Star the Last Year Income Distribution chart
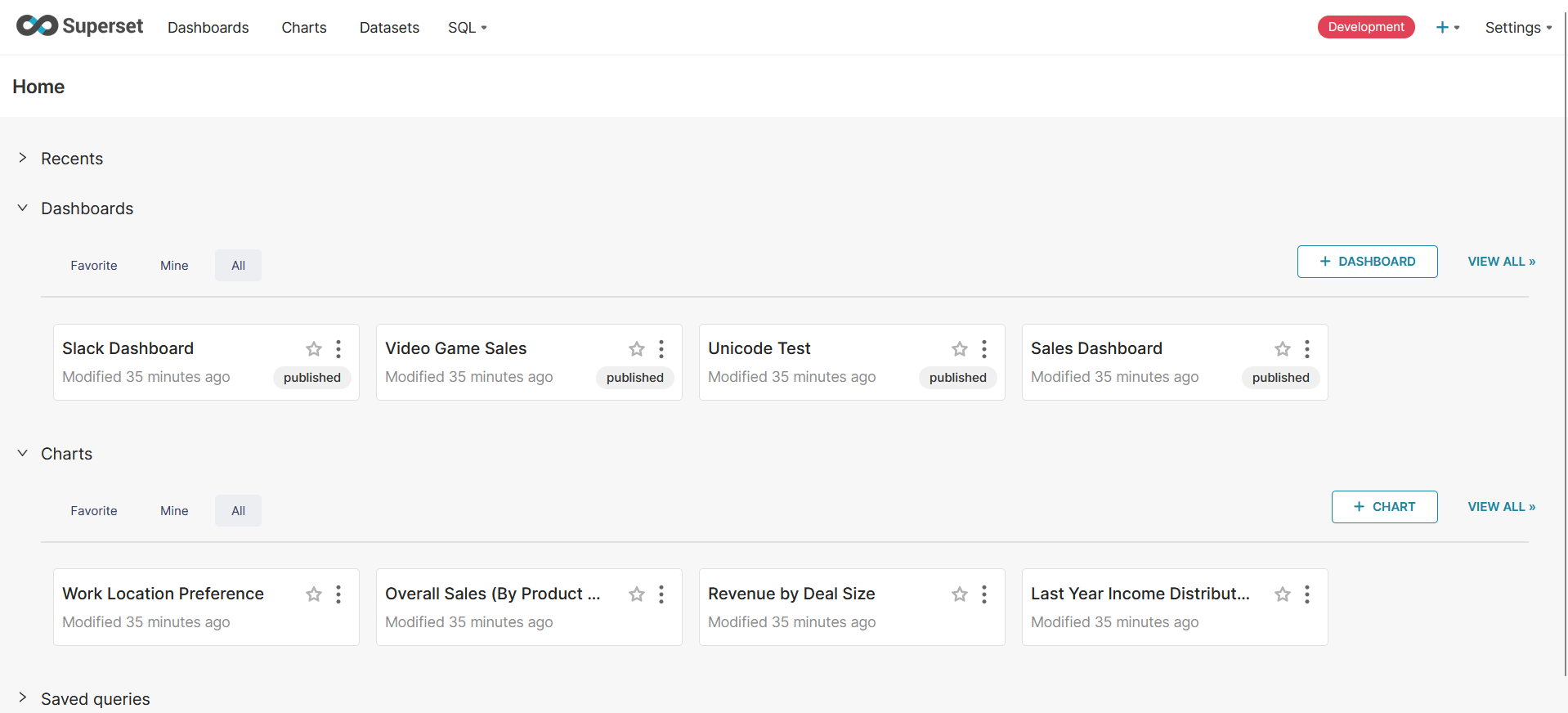The height and width of the screenshot is (713, 1568). tap(1283, 594)
